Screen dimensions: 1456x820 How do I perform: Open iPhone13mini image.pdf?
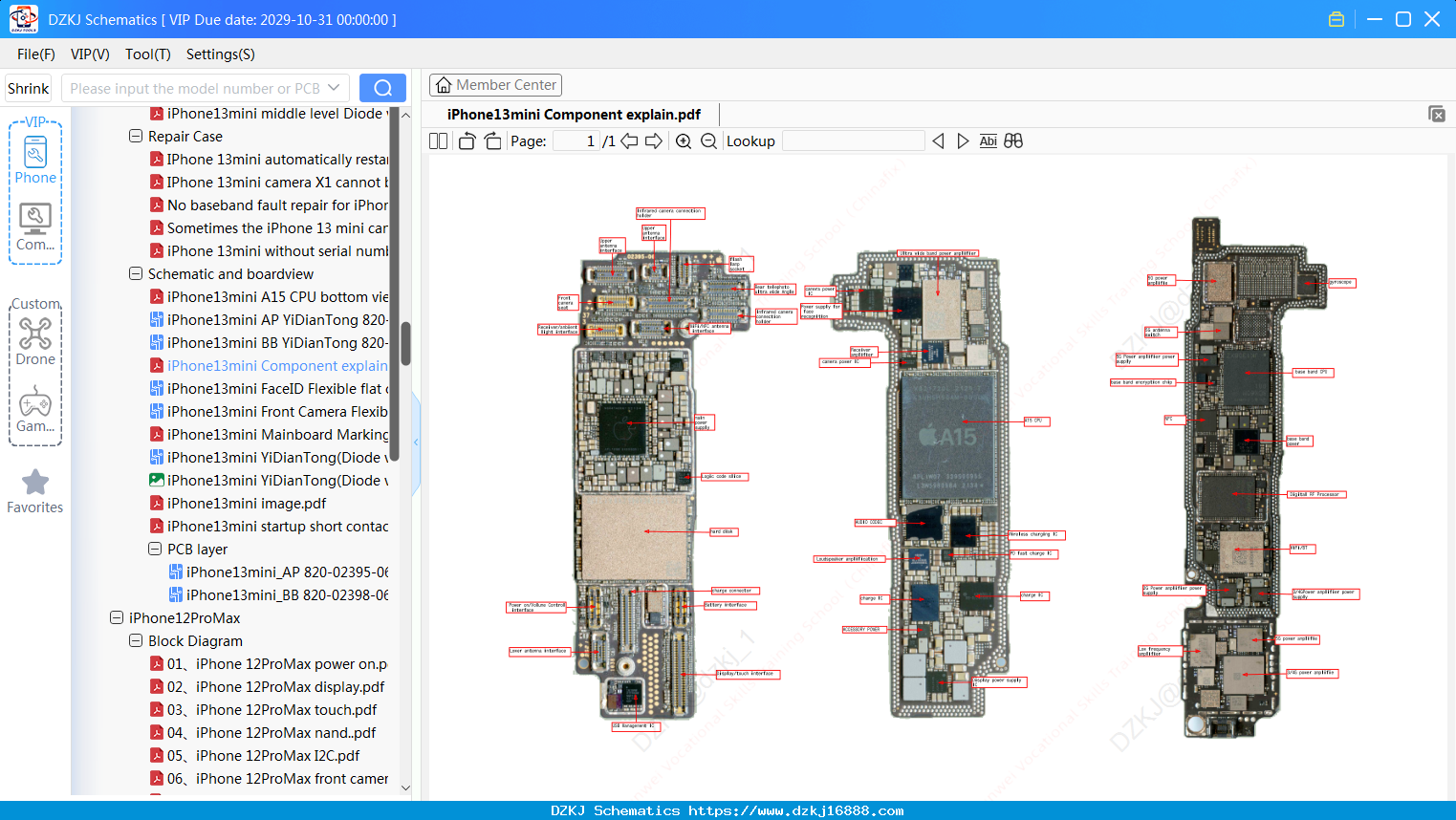point(238,504)
